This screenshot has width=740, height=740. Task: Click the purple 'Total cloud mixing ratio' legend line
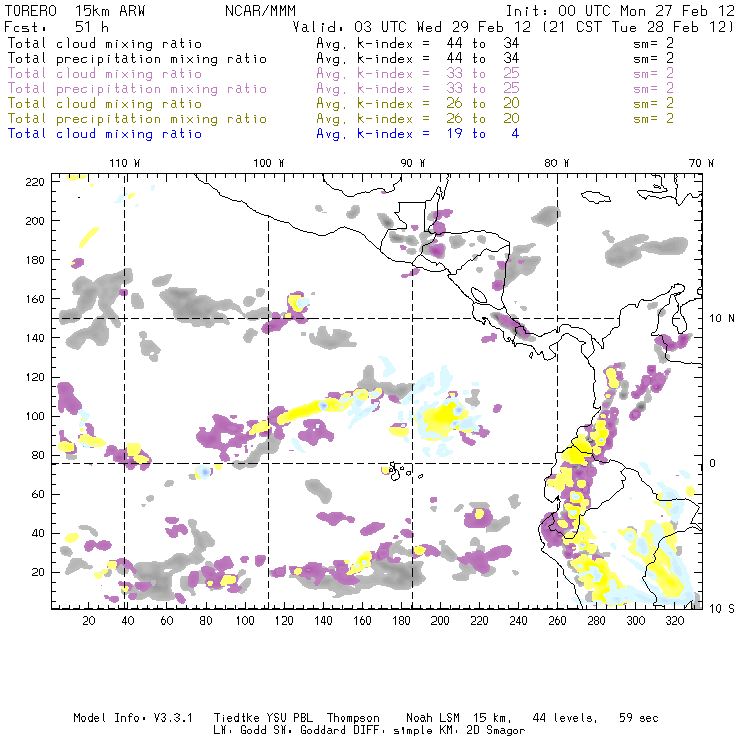coord(105,74)
